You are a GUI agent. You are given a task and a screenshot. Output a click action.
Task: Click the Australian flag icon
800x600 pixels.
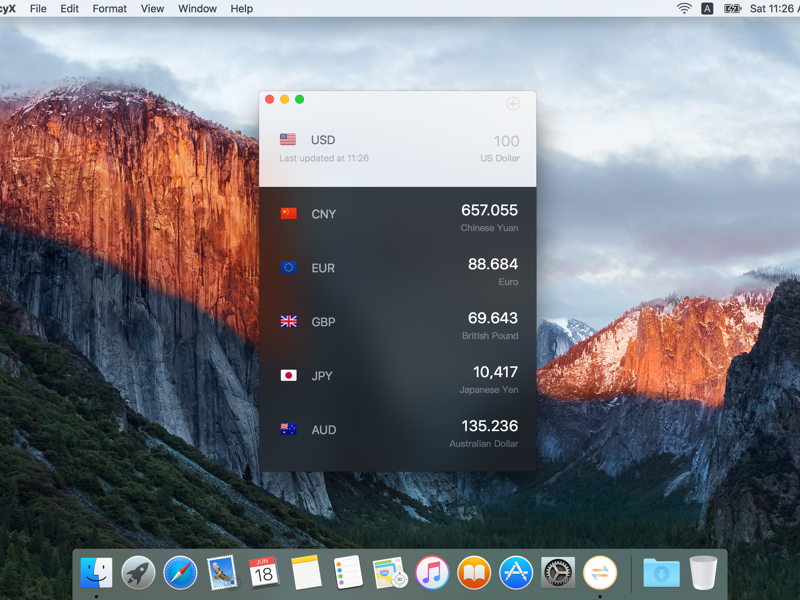pyautogui.click(x=289, y=429)
